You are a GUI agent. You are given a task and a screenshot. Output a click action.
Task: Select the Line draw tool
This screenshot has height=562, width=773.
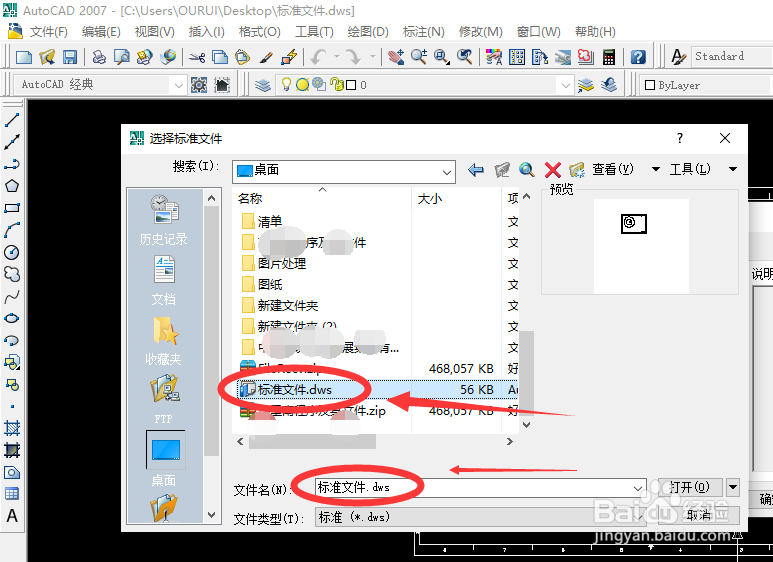pos(12,120)
